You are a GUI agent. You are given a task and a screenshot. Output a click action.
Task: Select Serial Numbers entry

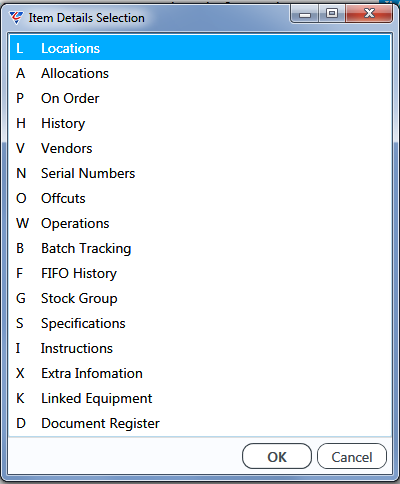200,173
